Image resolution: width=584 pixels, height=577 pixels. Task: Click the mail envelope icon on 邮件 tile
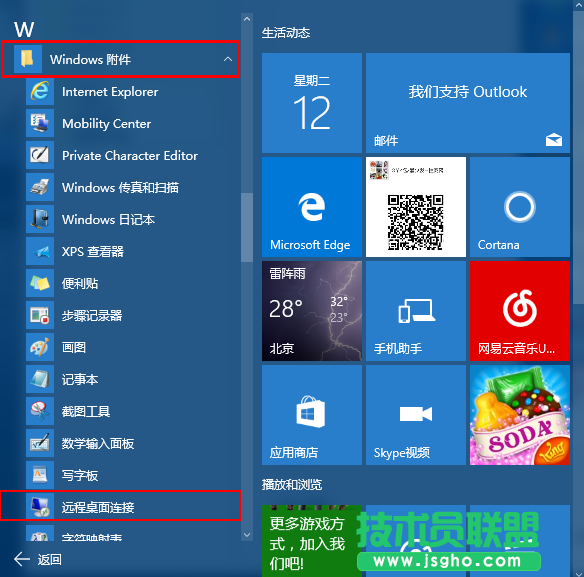point(554,140)
